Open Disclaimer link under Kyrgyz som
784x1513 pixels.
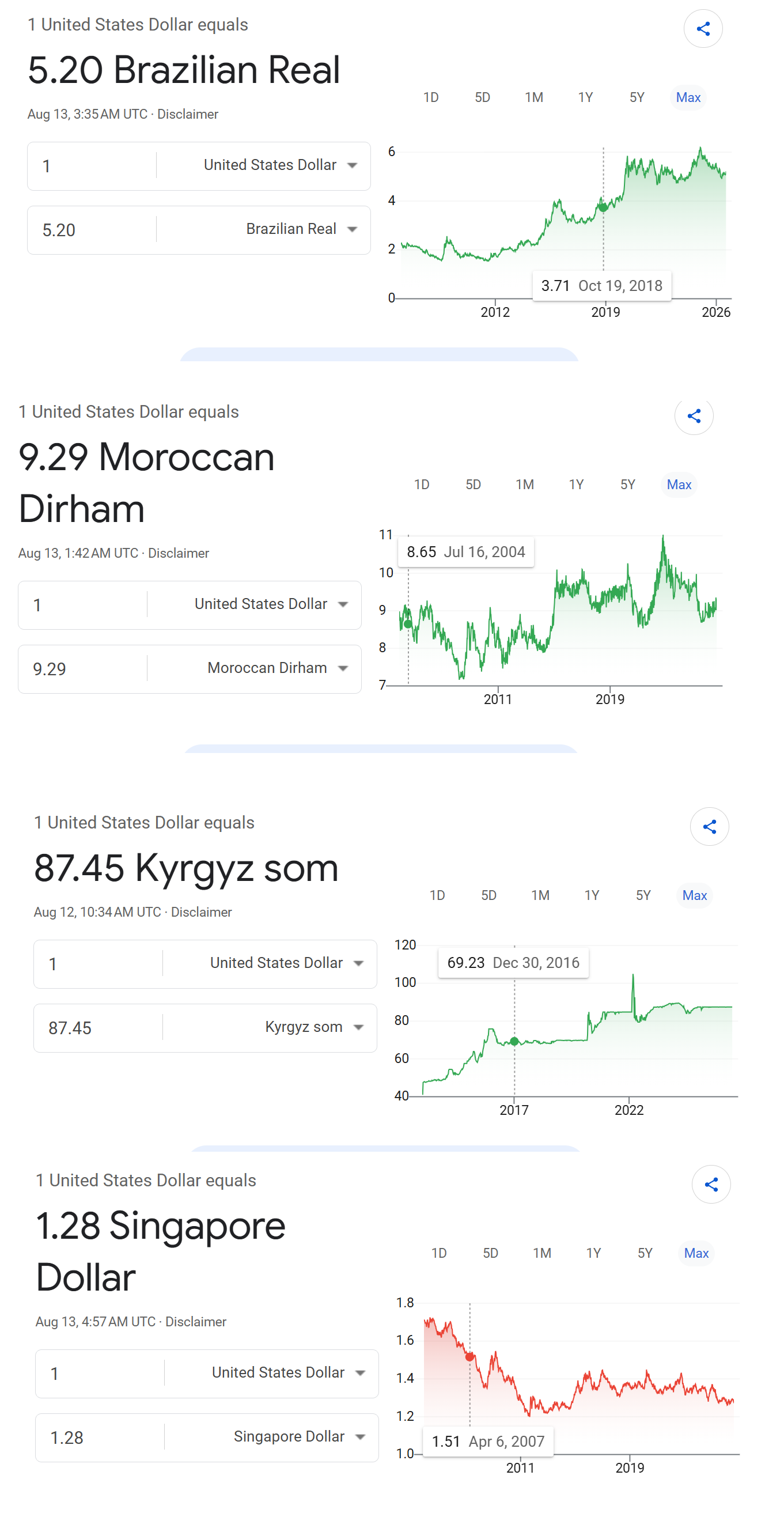(201, 912)
